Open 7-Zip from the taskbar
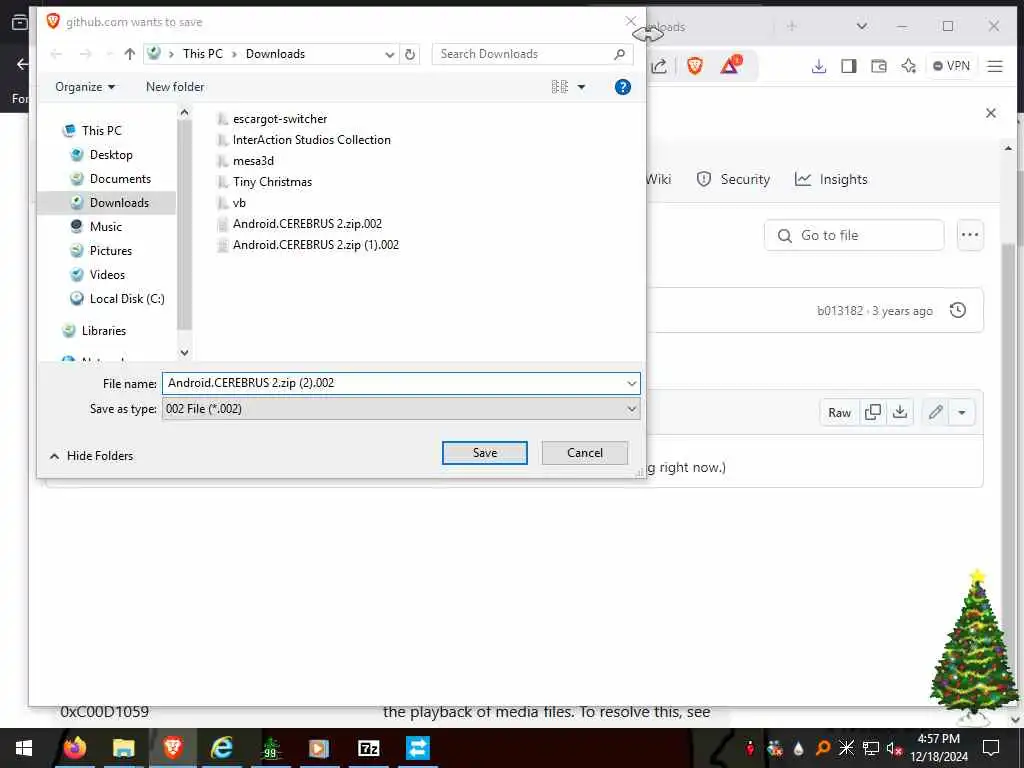1024x768 pixels. pyautogui.click(x=368, y=748)
